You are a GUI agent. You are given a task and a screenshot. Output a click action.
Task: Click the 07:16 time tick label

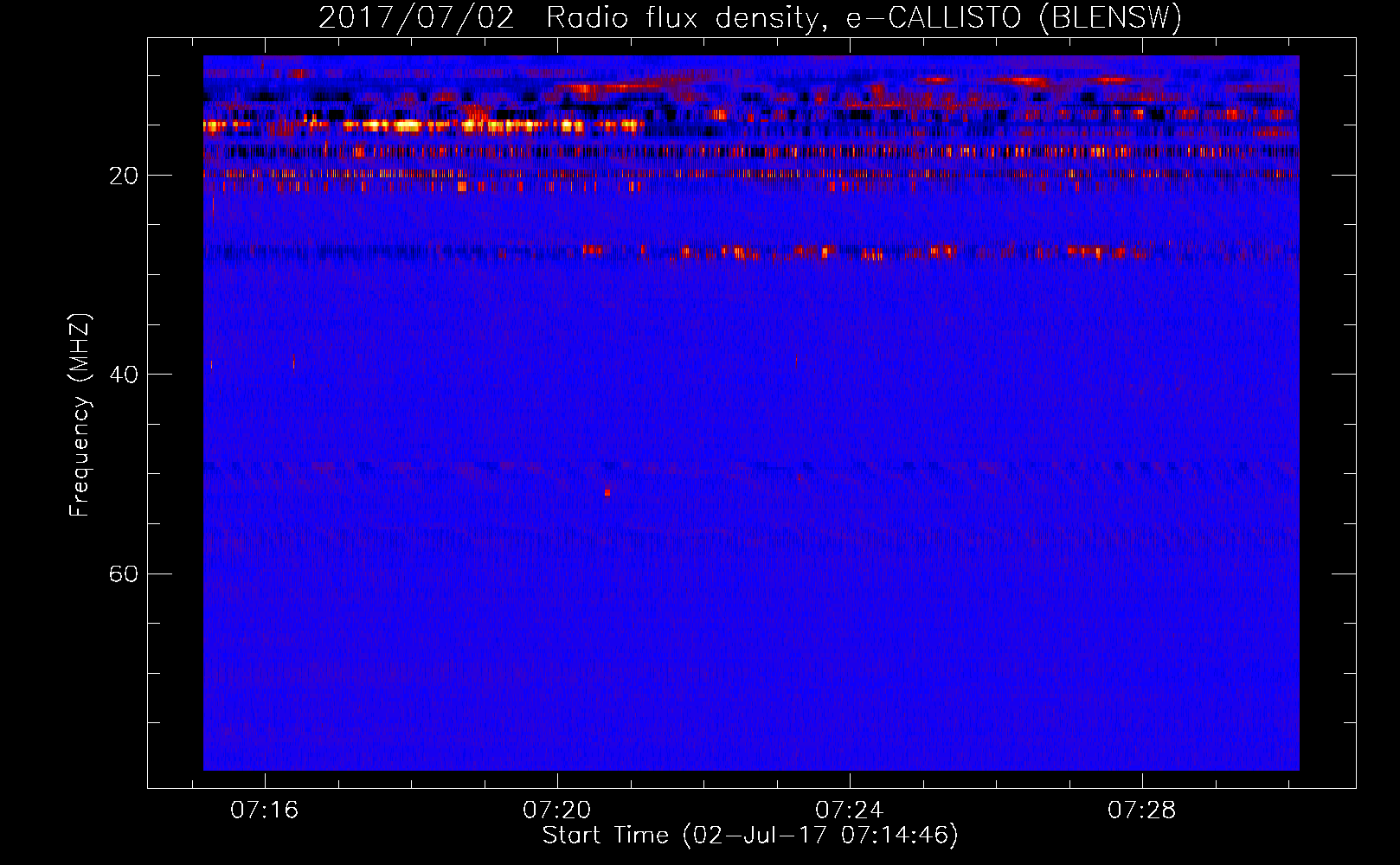click(x=265, y=810)
